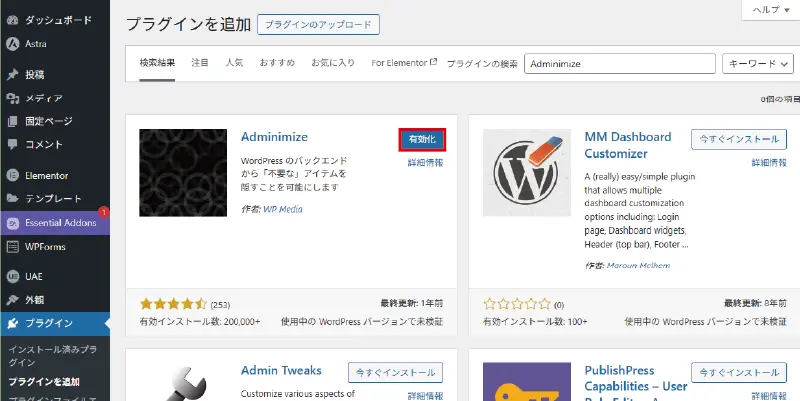800x401 pixels.
Task: Click the Dashboard gauge icon in sidebar
Action: click(13, 20)
